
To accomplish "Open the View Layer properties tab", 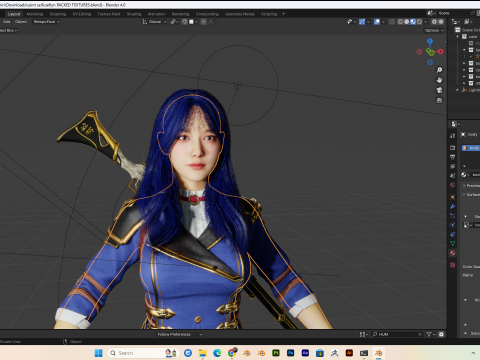I will tap(453, 166).
